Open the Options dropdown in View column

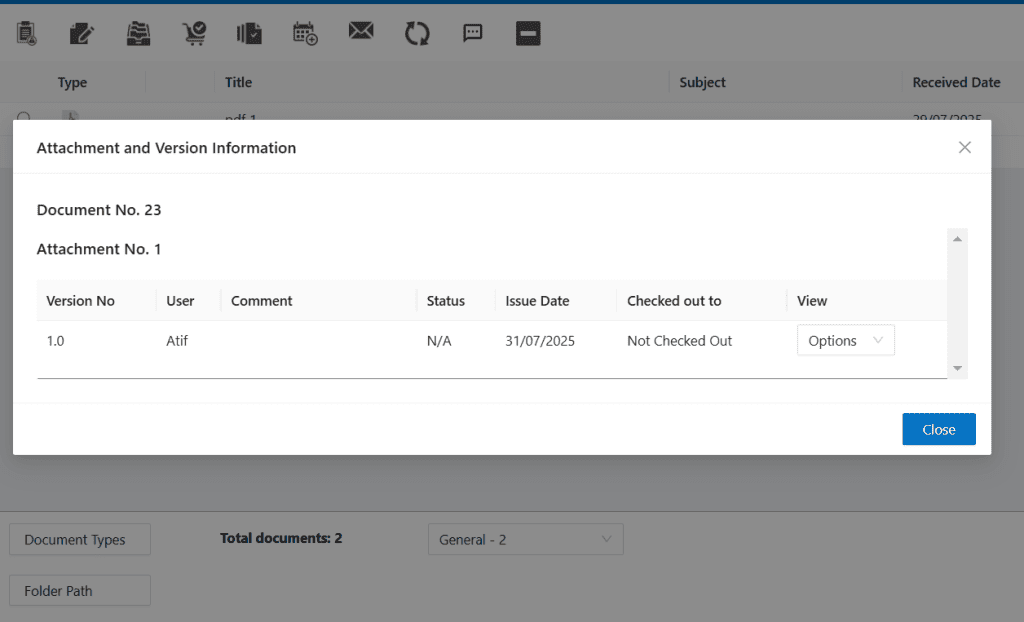[845, 341]
